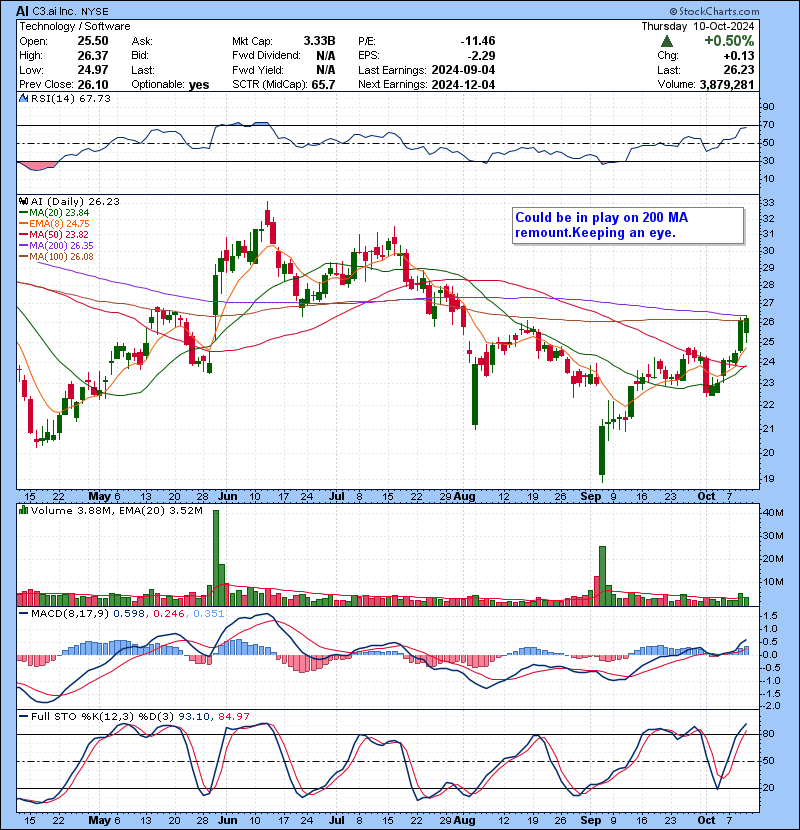Image resolution: width=800 pixels, height=830 pixels.
Task: Click the EPS value -2.29
Action: [x=482, y=56]
